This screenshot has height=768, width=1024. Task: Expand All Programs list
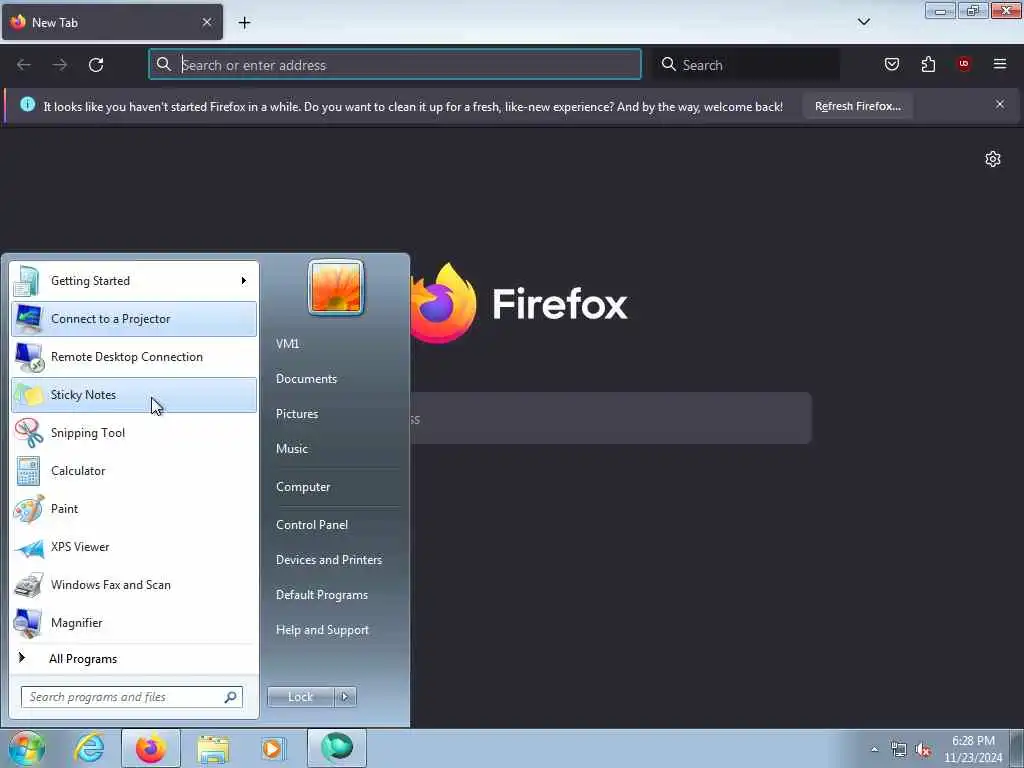click(x=134, y=659)
